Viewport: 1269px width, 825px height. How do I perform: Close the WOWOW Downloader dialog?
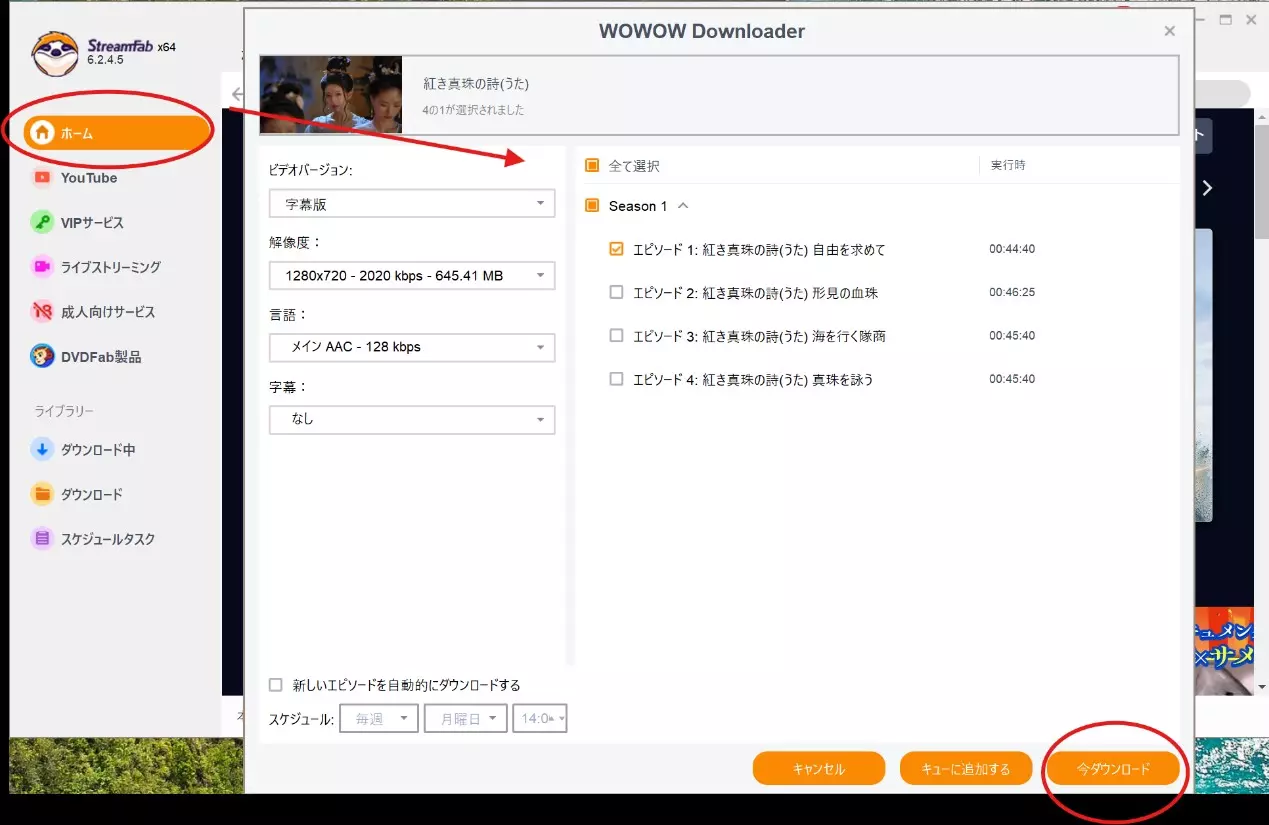click(x=1169, y=32)
